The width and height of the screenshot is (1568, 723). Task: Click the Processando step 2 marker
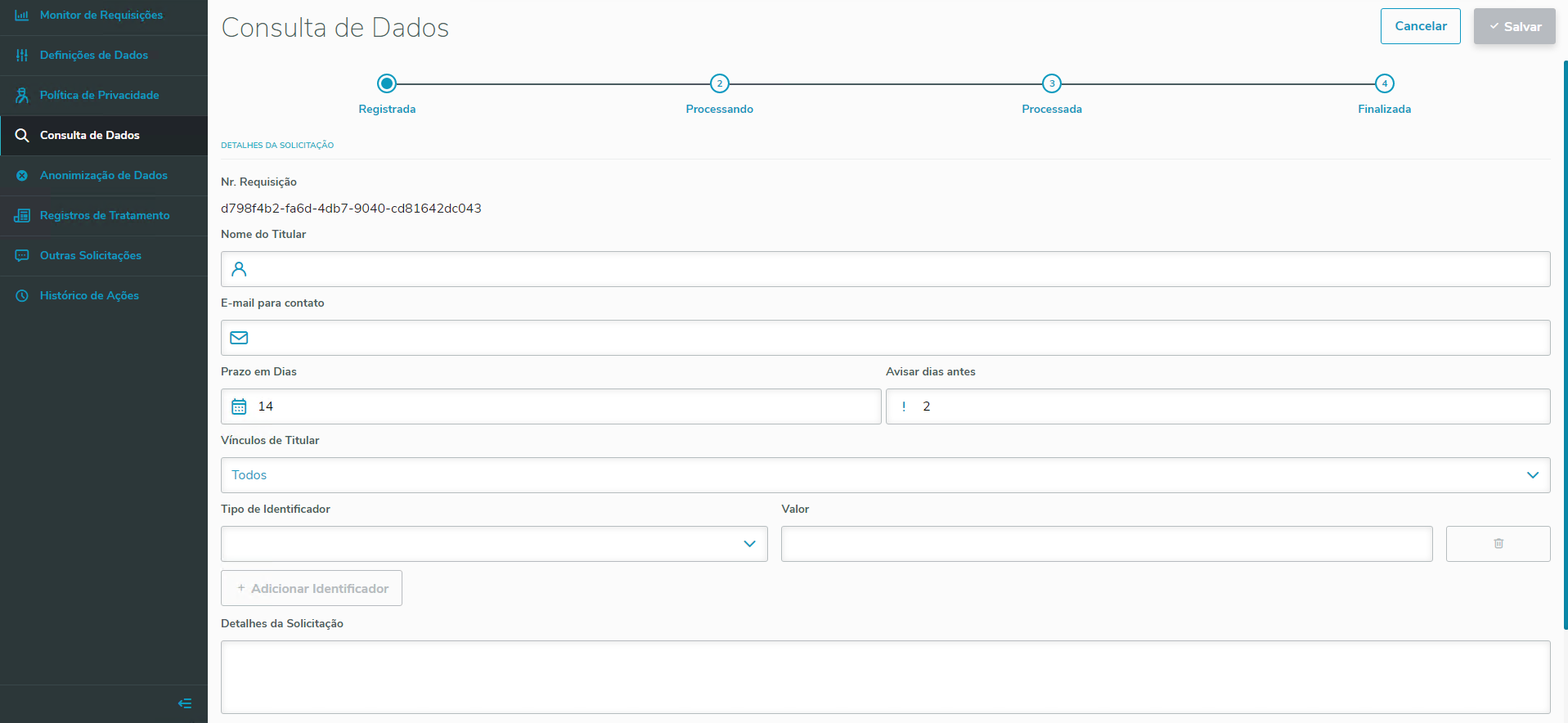pyautogui.click(x=720, y=83)
